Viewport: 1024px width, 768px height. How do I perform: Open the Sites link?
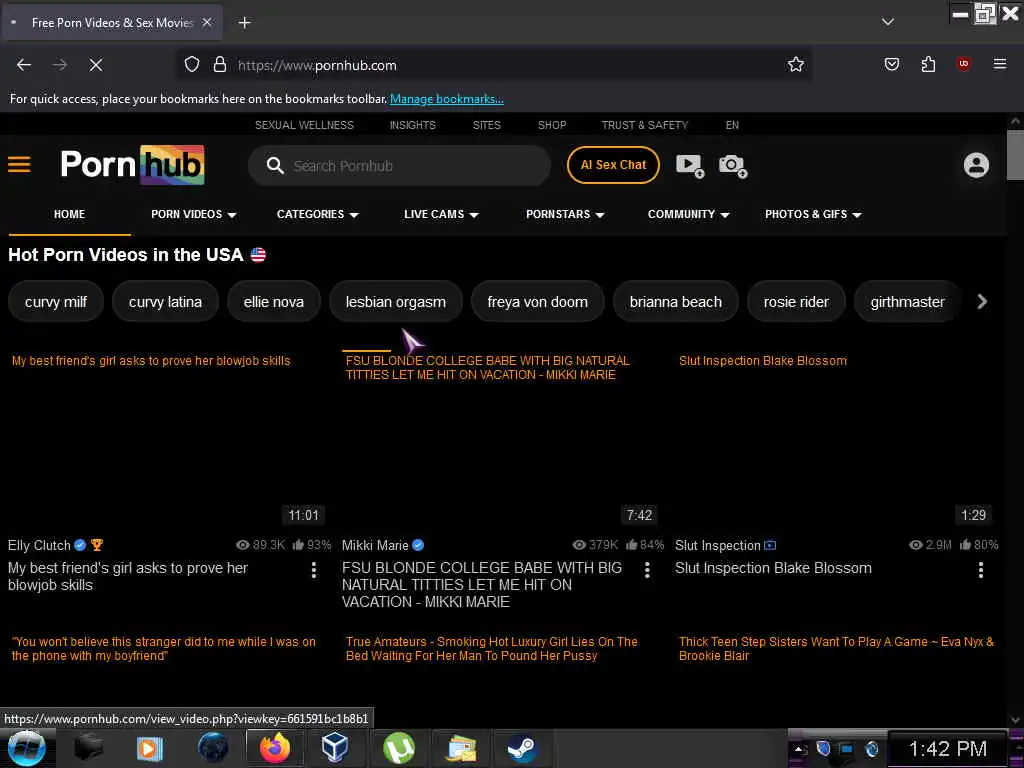[487, 125]
